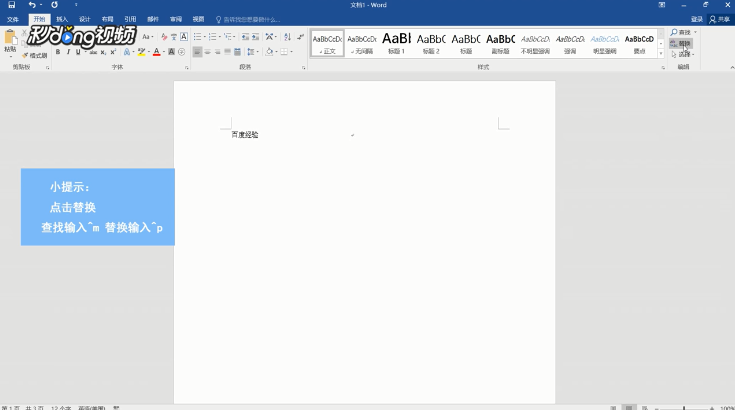Click the Asian Layout icon
The height and width of the screenshot is (410, 735).
point(270,37)
